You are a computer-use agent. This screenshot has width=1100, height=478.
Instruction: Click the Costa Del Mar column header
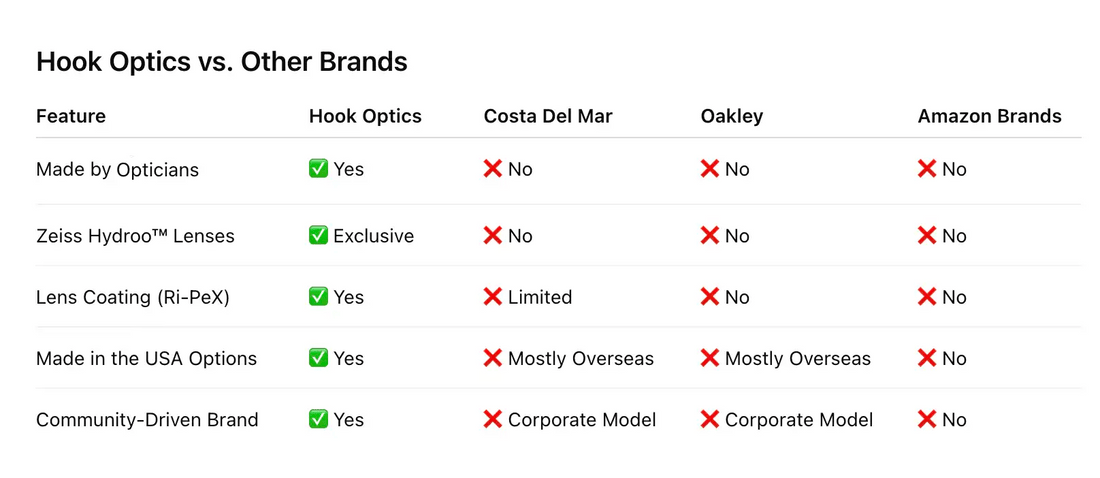click(x=548, y=116)
